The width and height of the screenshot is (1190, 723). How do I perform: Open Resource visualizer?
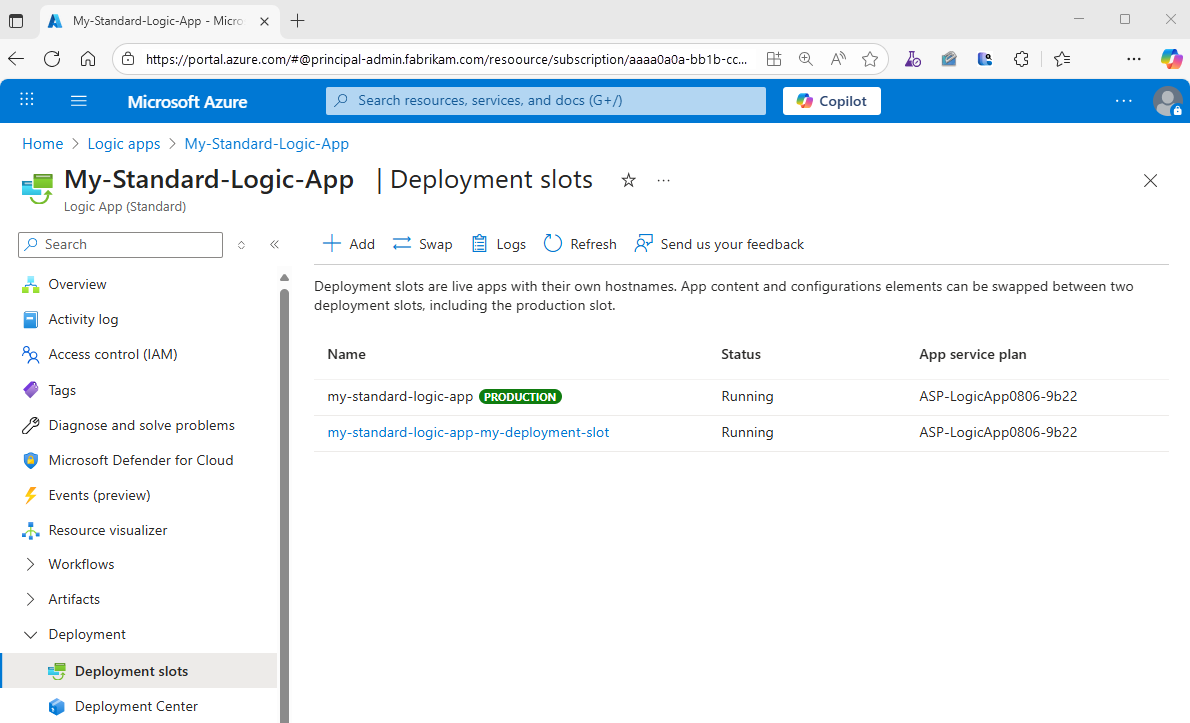coord(108,530)
